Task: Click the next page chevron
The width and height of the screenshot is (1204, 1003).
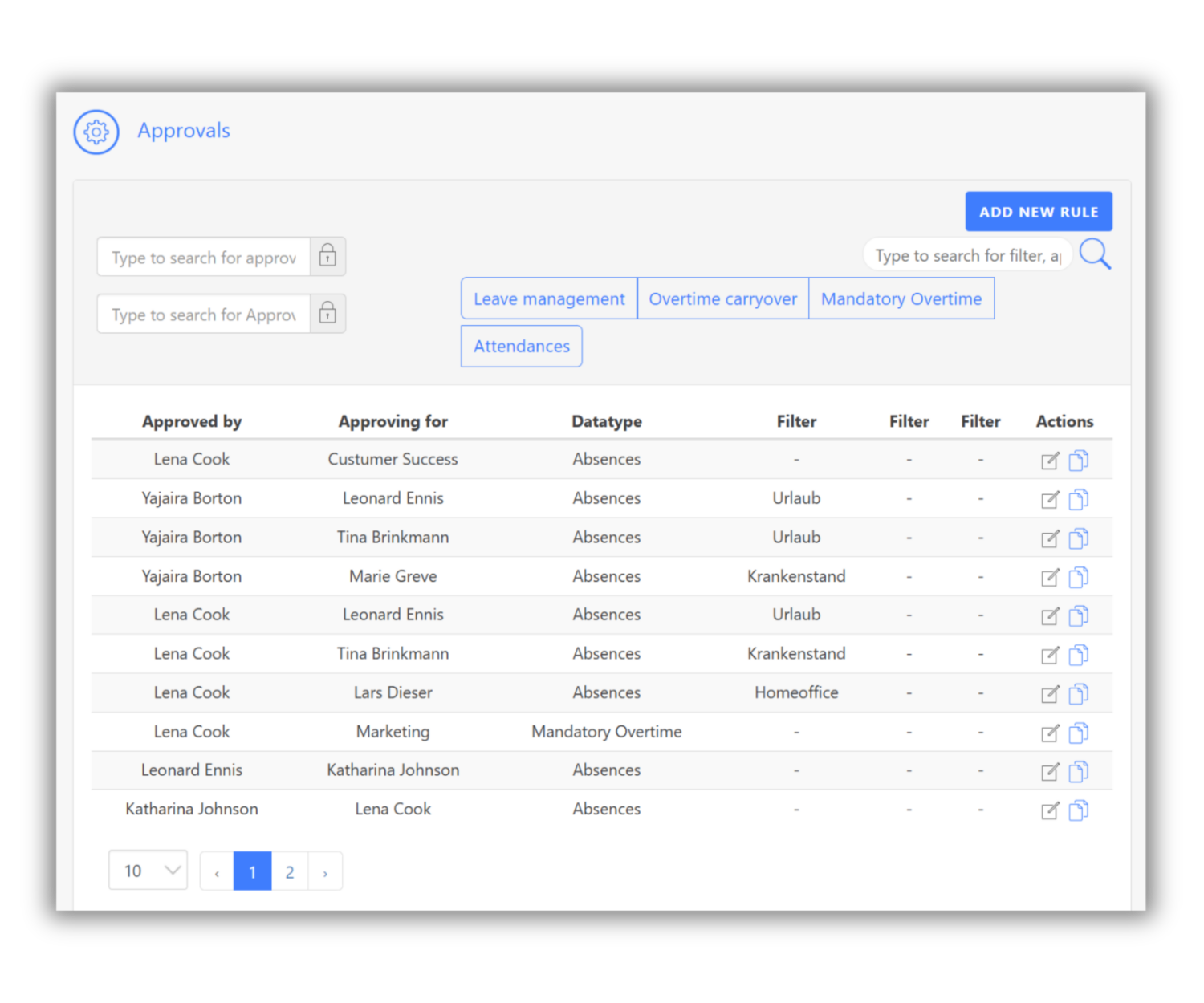Action: 325,871
